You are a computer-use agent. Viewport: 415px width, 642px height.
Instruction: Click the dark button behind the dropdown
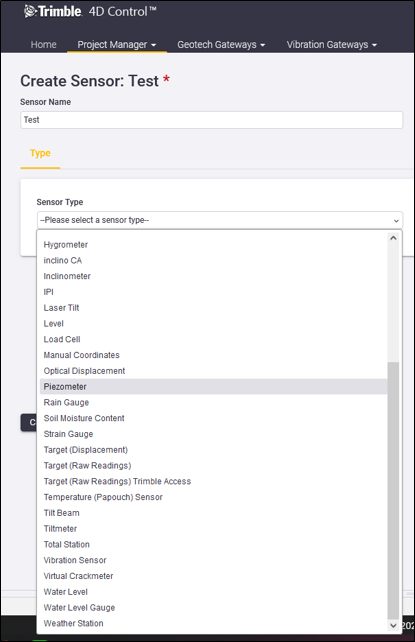click(29, 423)
